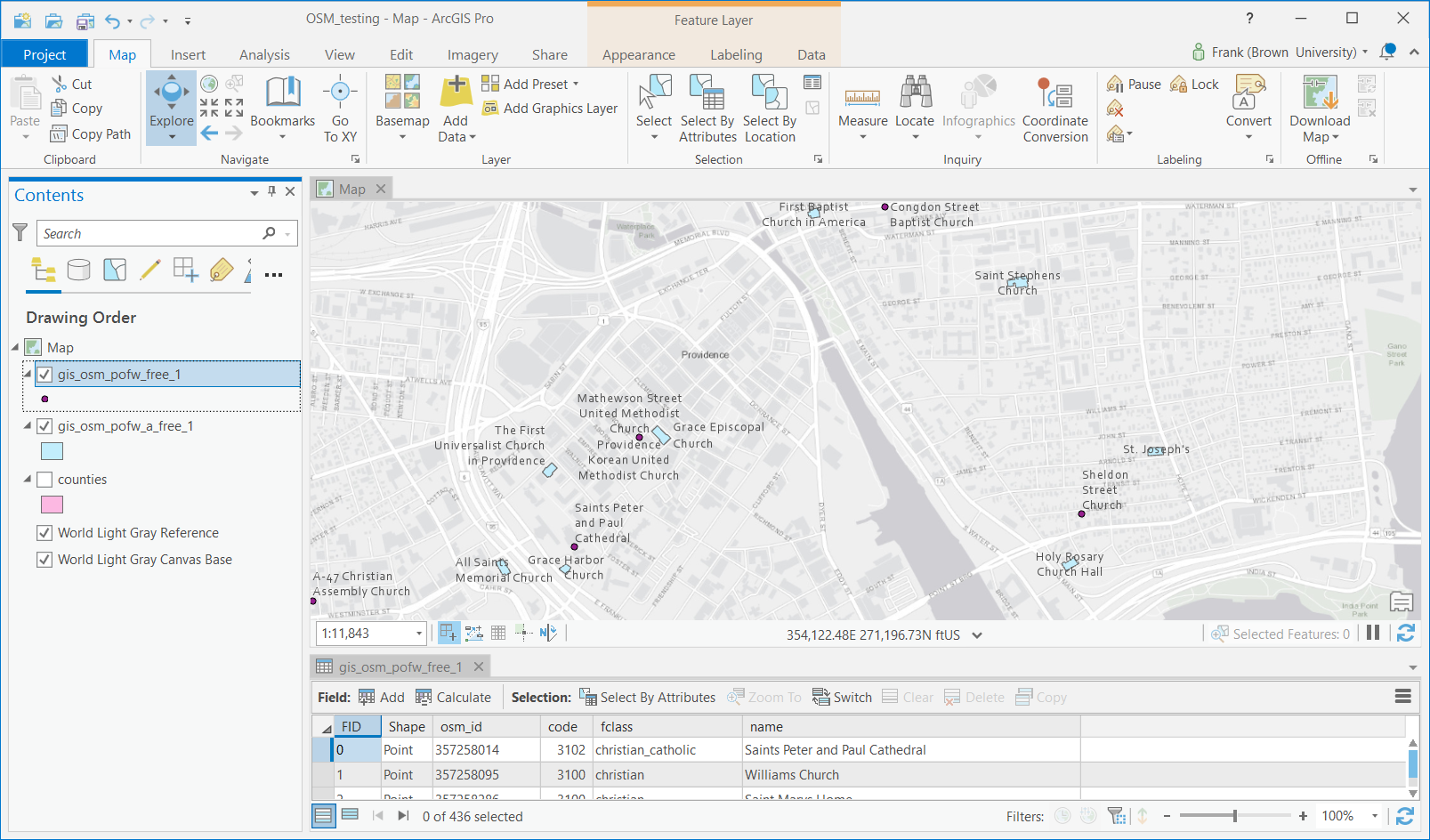Click the Coordinate Conversion tool
1430x840 pixels.
(1055, 109)
